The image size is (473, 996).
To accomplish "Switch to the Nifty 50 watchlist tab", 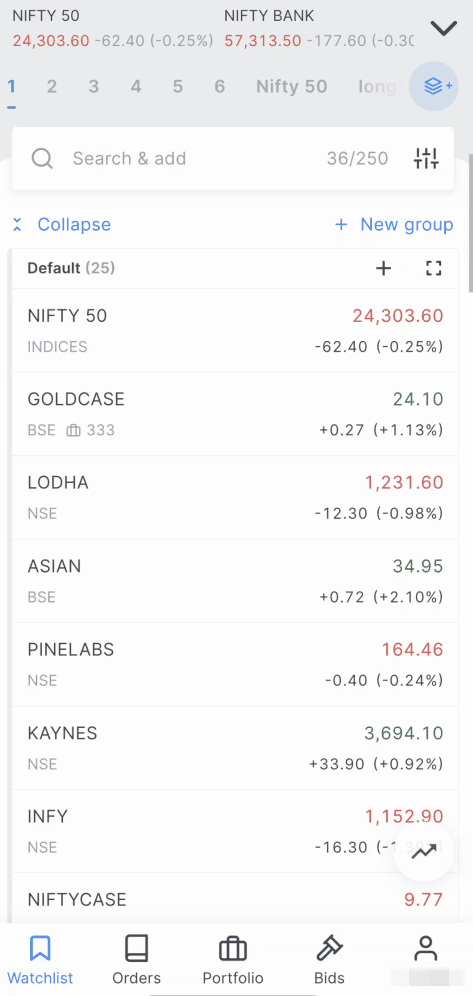I will [x=291, y=86].
